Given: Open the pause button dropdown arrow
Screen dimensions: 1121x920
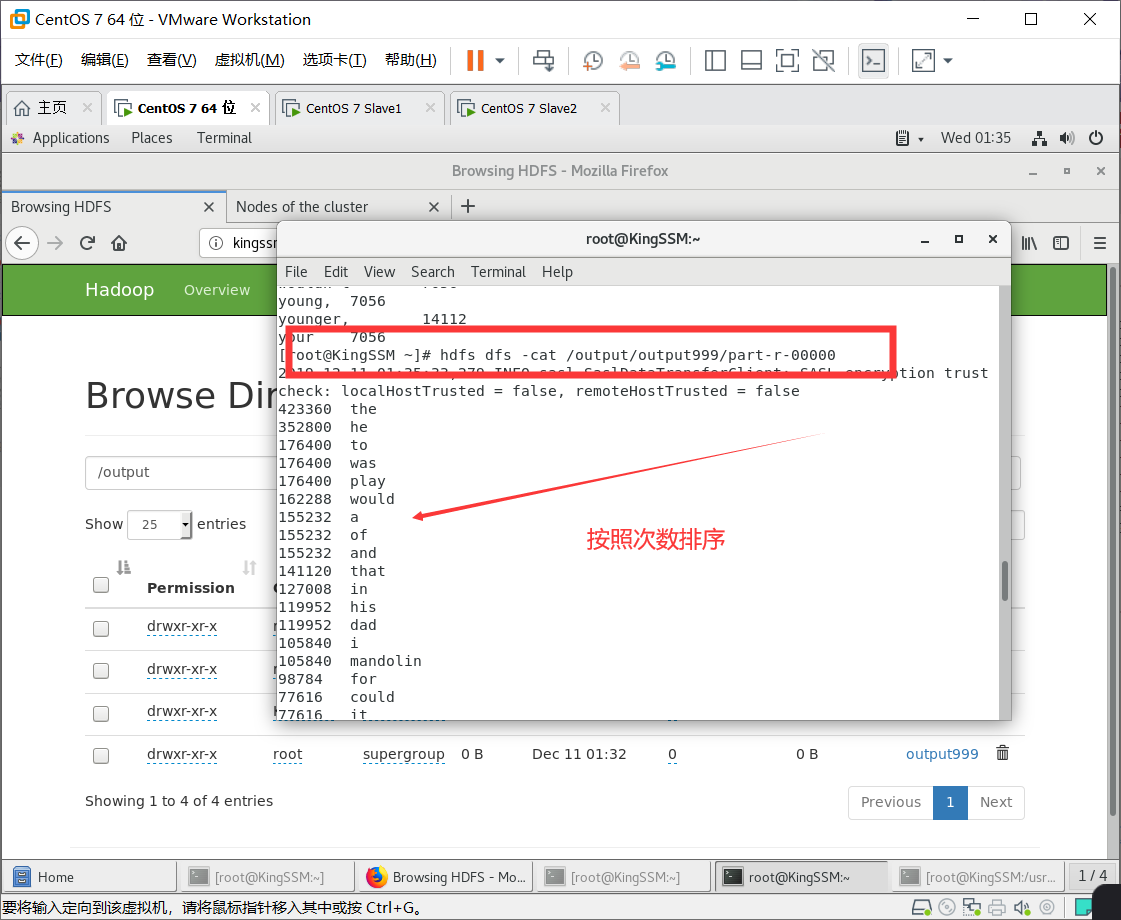Looking at the screenshot, I should click(500, 61).
